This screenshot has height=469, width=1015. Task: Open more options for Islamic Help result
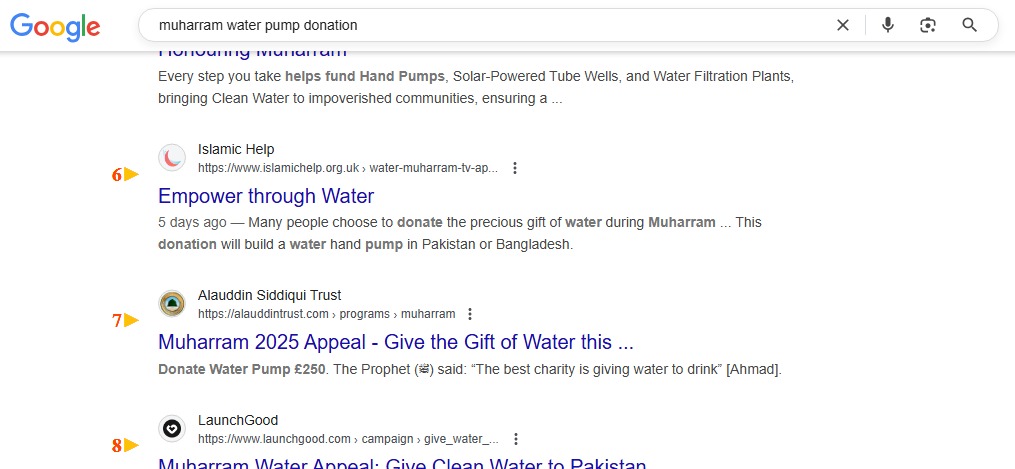(515, 168)
